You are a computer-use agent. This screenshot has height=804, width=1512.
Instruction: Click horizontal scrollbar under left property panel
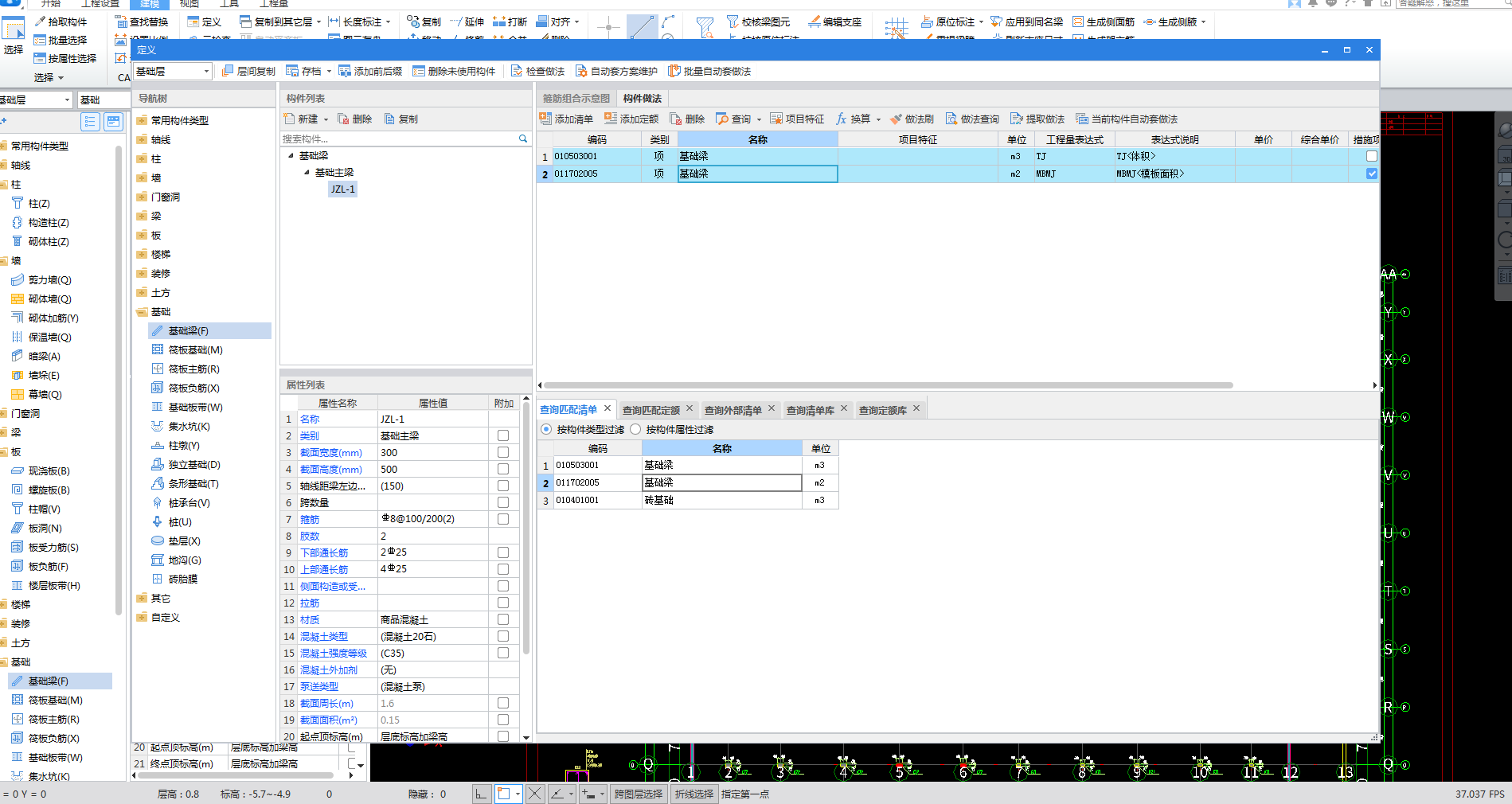pyautogui.click(x=235, y=775)
